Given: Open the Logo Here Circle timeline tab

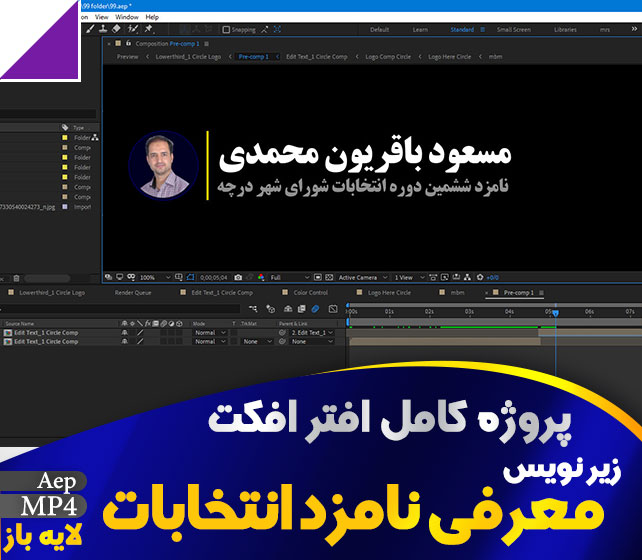Looking at the screenshot, I should pos(389,293).
